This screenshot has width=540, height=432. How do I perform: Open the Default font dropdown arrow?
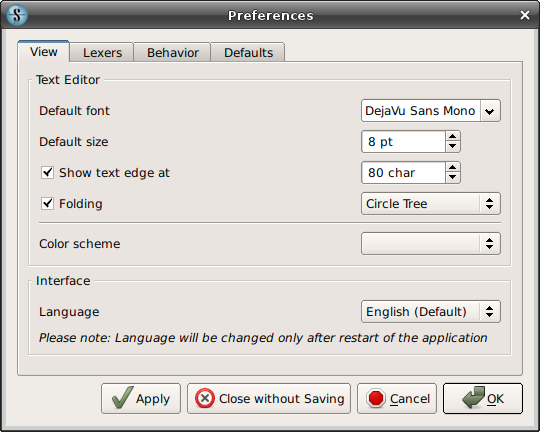(x=490, y=111)
